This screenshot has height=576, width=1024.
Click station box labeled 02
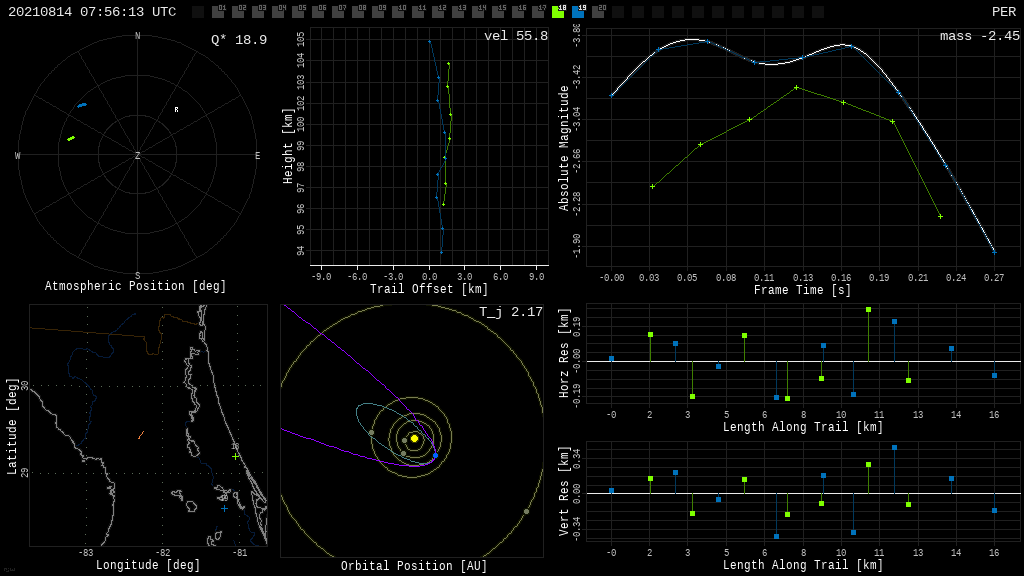tap(238, 11)
